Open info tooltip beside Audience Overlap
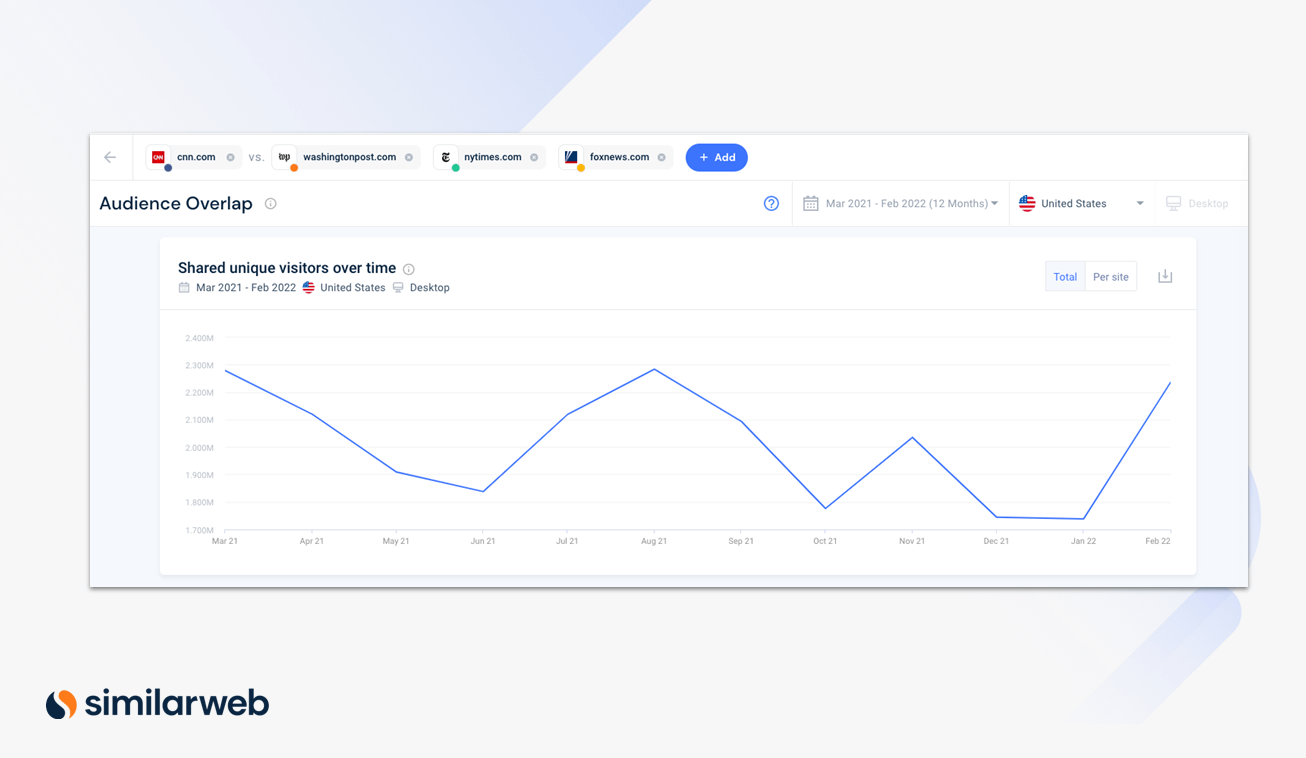1306x758 pixels. (x=270, y=203)
